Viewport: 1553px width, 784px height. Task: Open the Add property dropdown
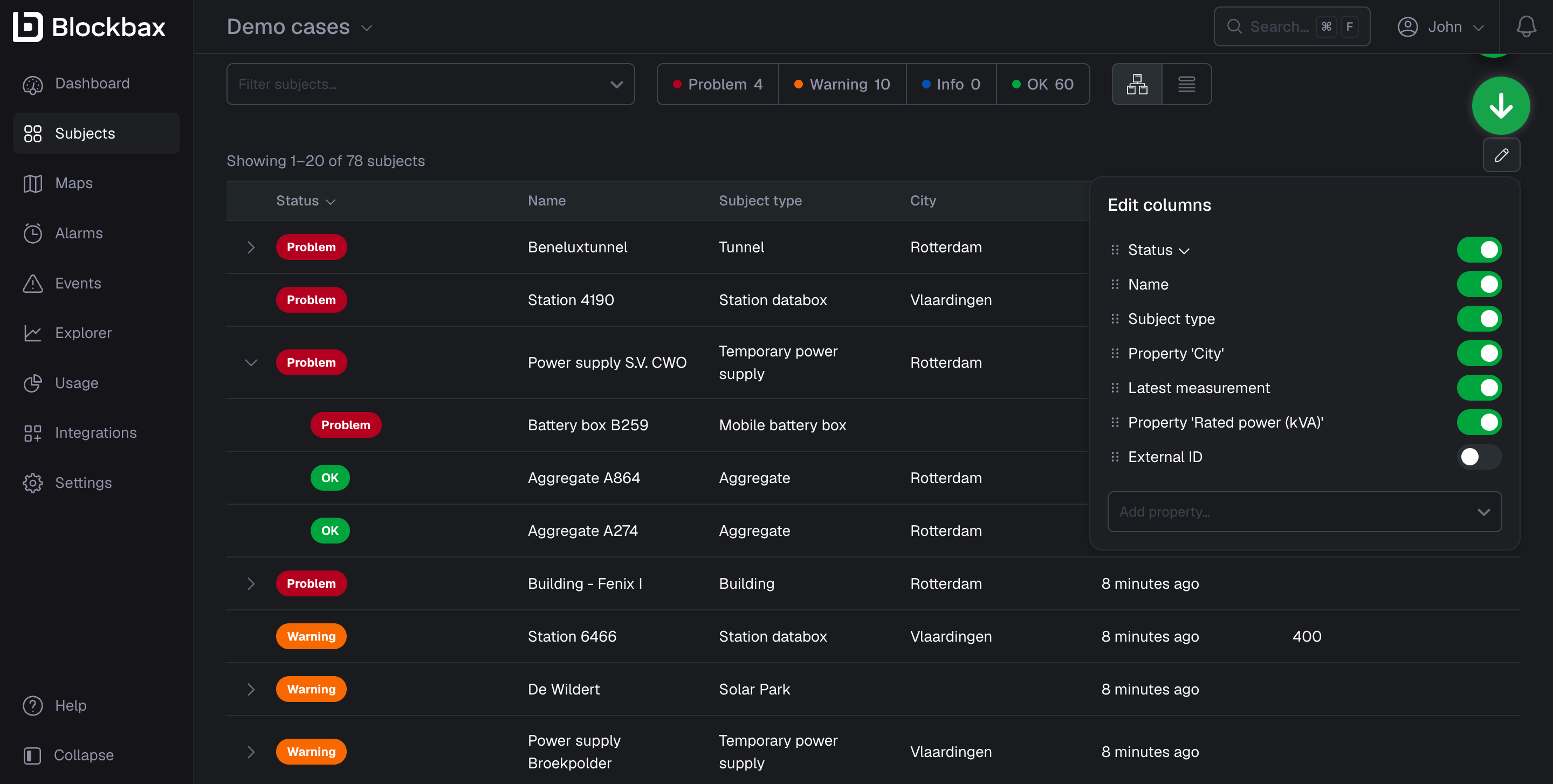click(x=1304, y=512)
